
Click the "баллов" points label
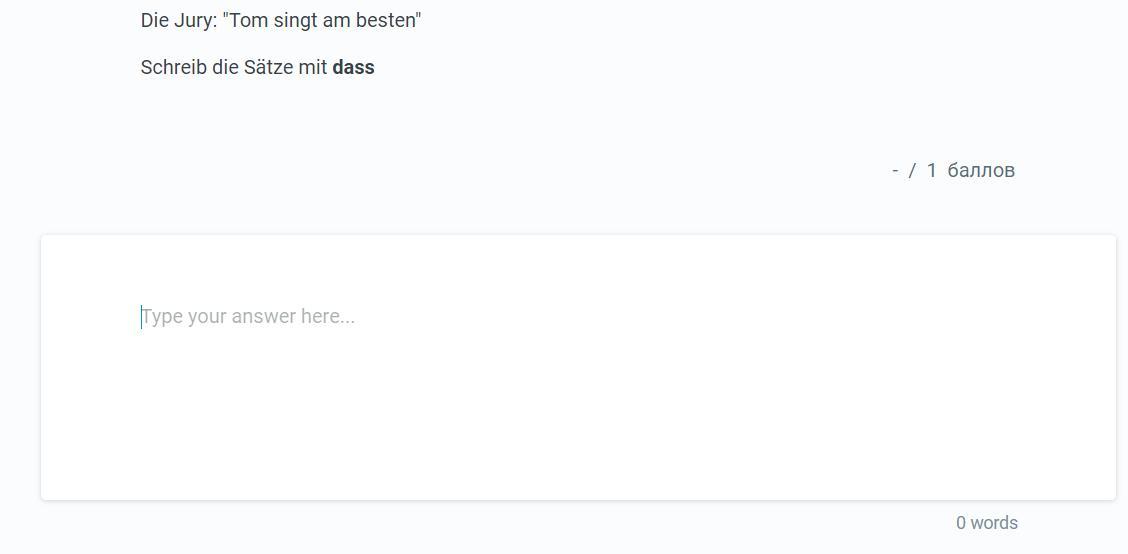click(x=981, y=170)
